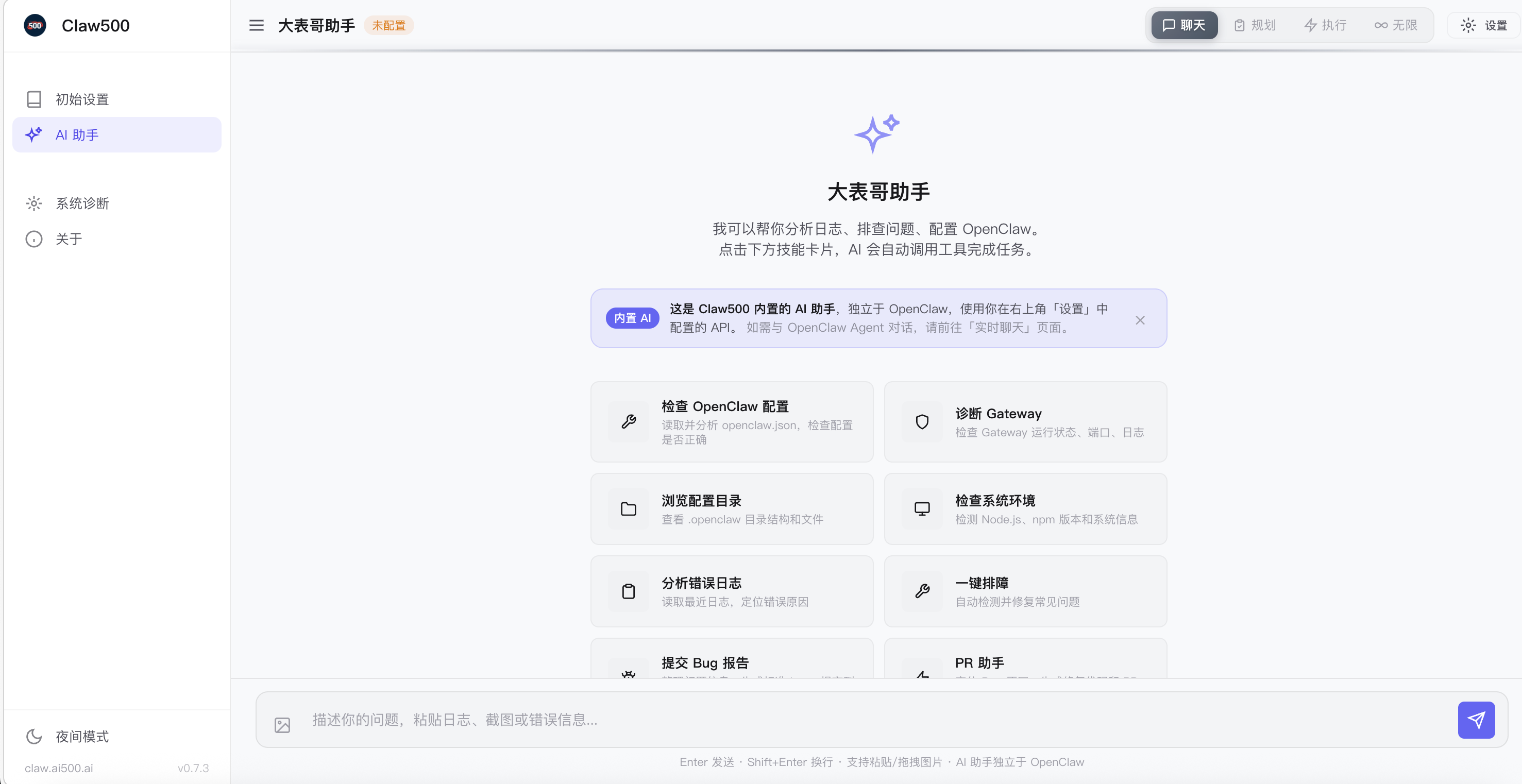Click the shield icon on 诊断 Gateway card
1522x784 pixels.
tap(922, 421)
